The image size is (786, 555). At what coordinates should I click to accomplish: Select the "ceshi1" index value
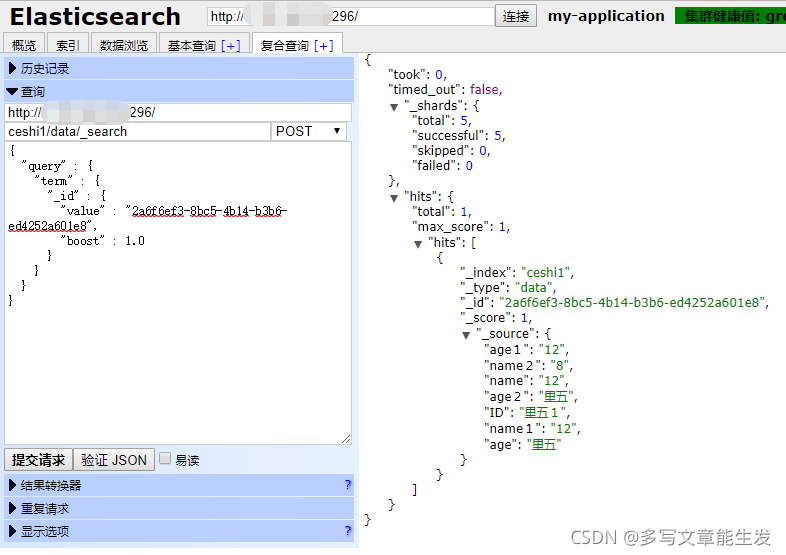click(546, 272)
